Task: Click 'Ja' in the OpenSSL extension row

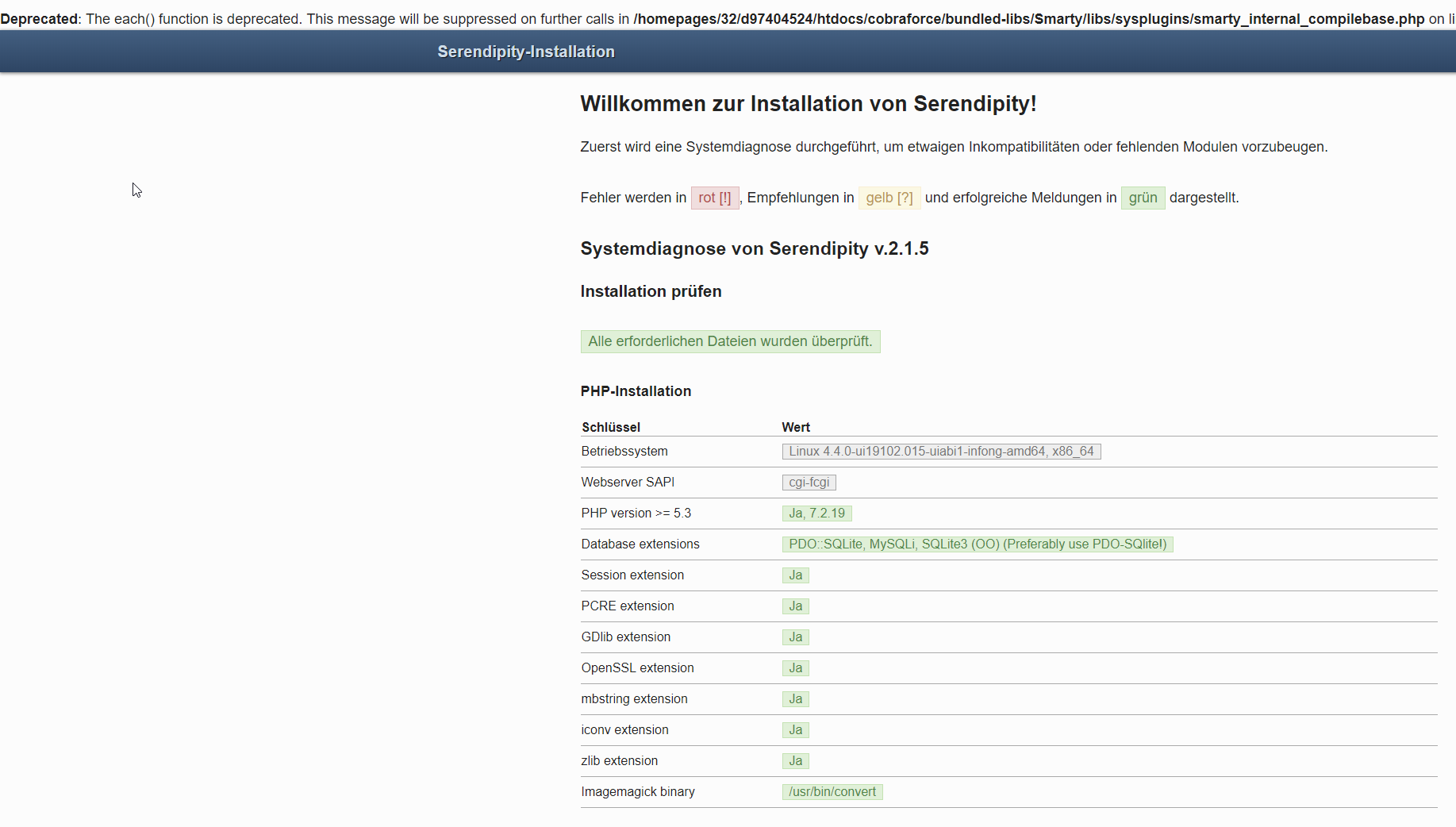Action: 795,667
